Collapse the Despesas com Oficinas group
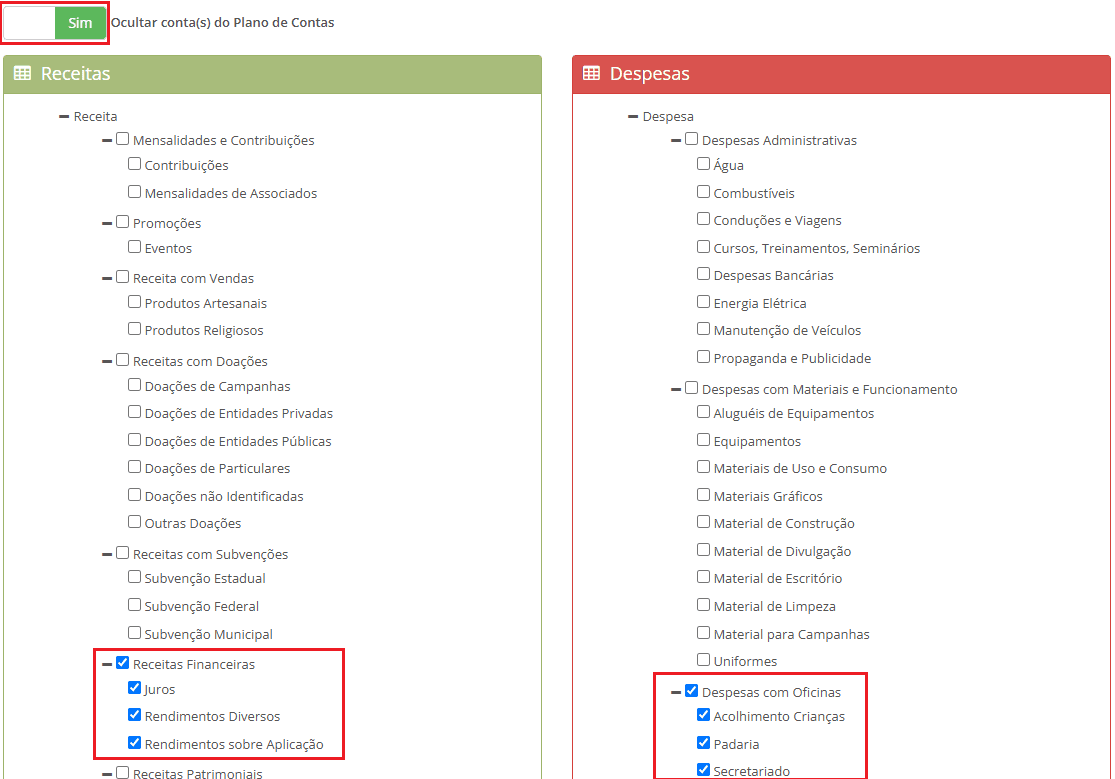1115x779 pixels. point(676,692)
